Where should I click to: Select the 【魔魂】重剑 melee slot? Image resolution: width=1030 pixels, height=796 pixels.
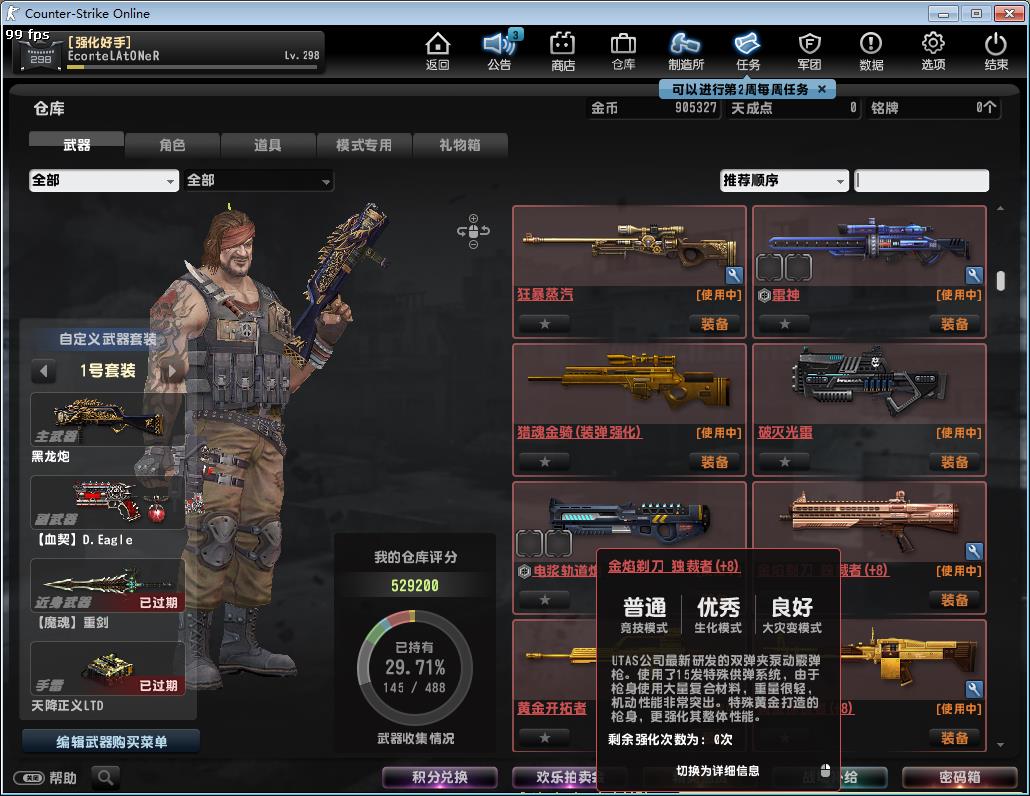[x=107, y=585]
